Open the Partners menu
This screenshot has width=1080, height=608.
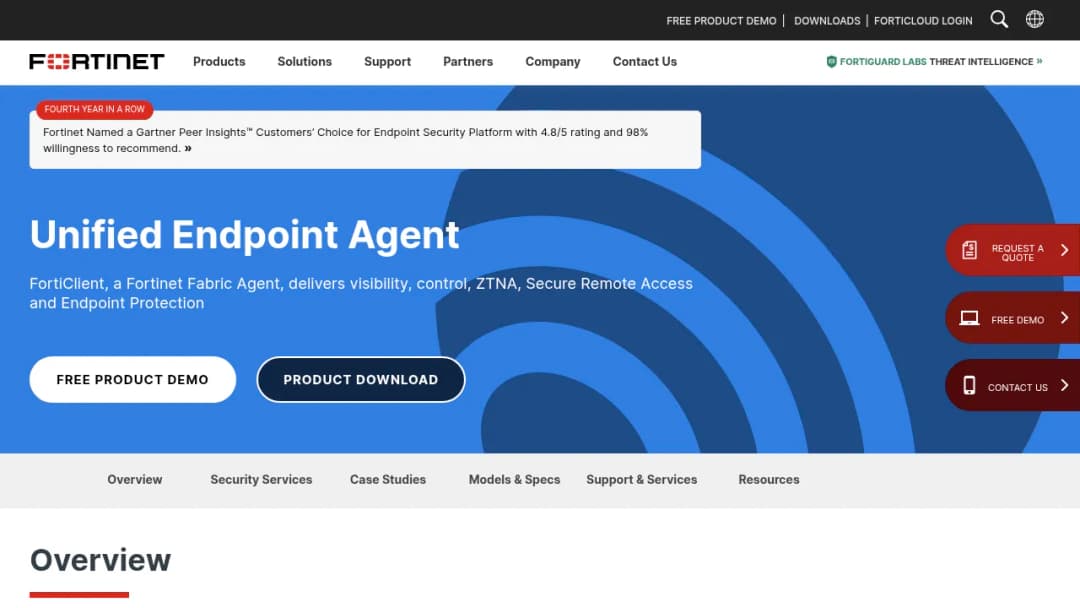click(x=468, y=61)
